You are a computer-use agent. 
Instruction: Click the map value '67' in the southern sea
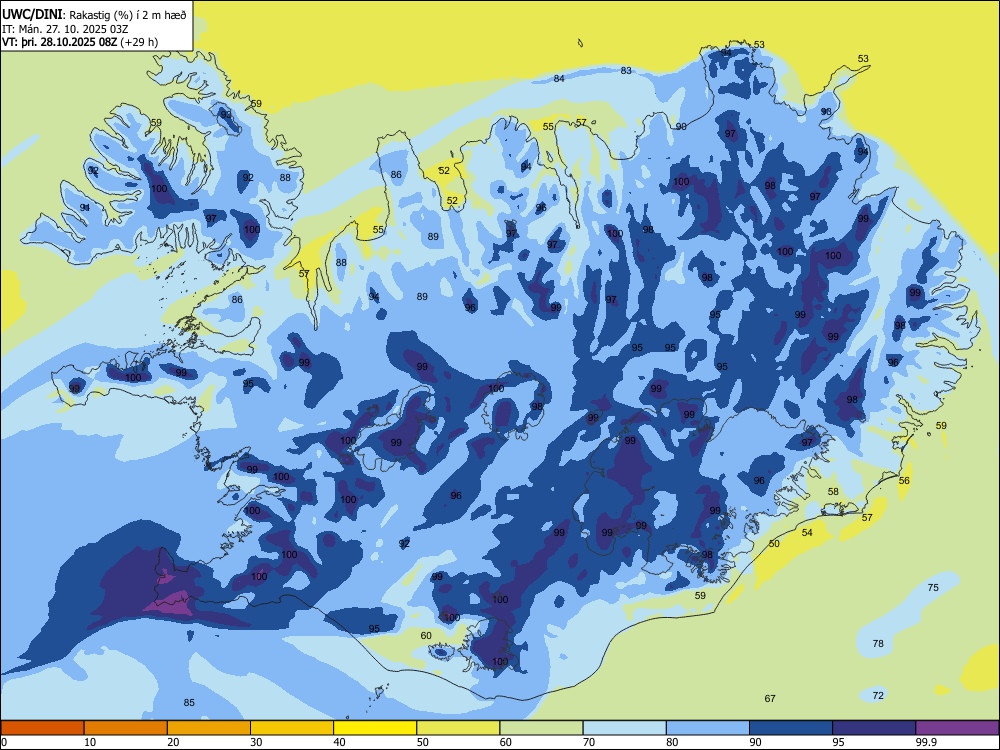[x=770, y=698]
